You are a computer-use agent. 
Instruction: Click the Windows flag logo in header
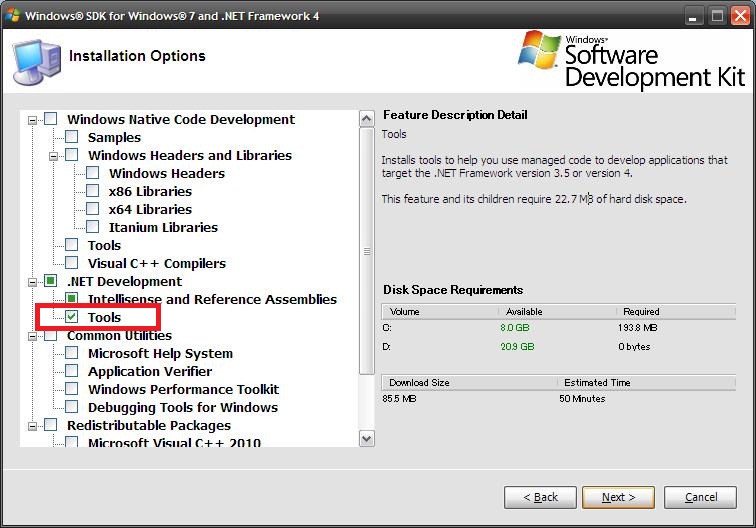[x=540, y=50]
